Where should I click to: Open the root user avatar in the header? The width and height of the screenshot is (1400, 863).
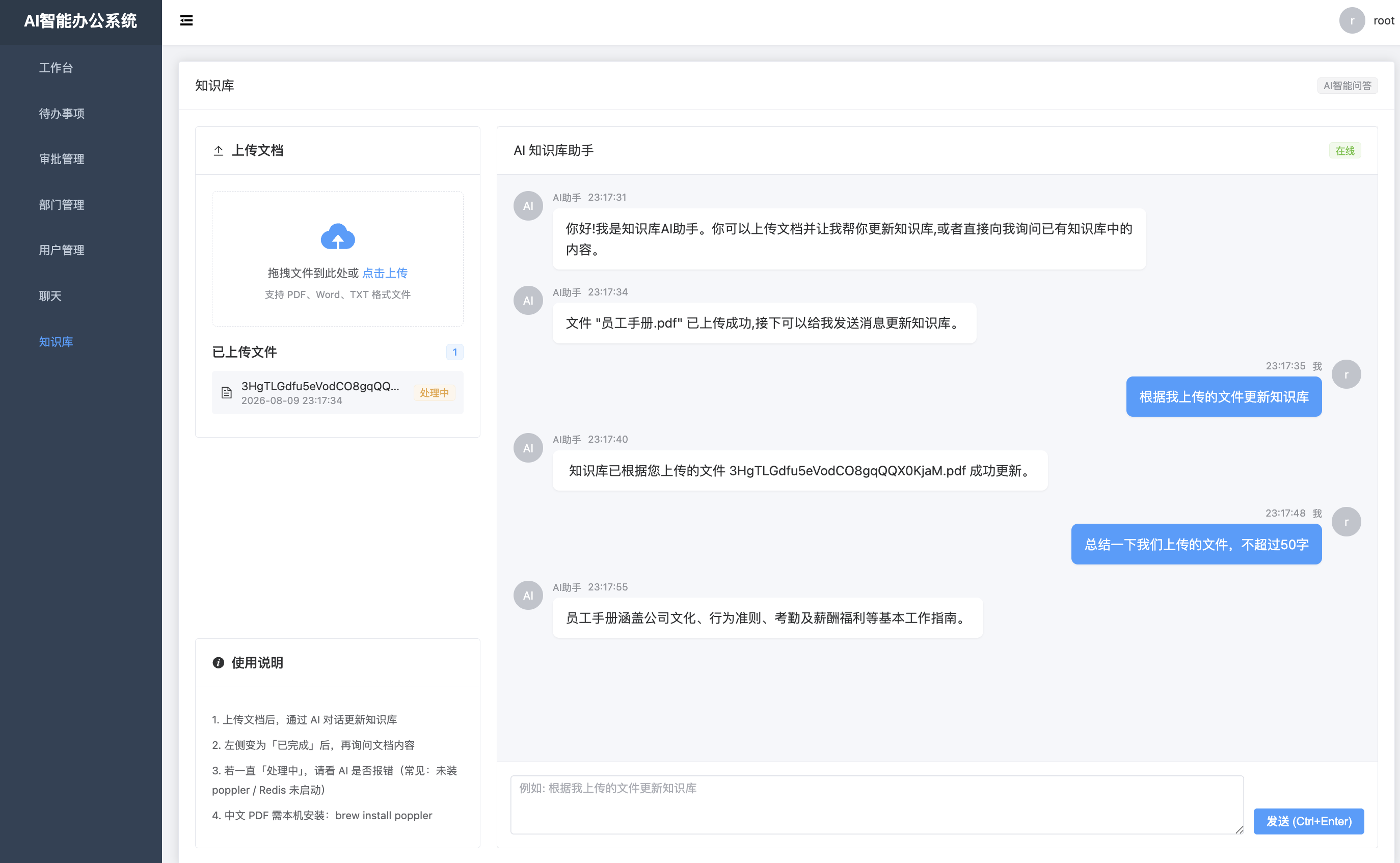pyautogui.click(x=1352, y=20)
